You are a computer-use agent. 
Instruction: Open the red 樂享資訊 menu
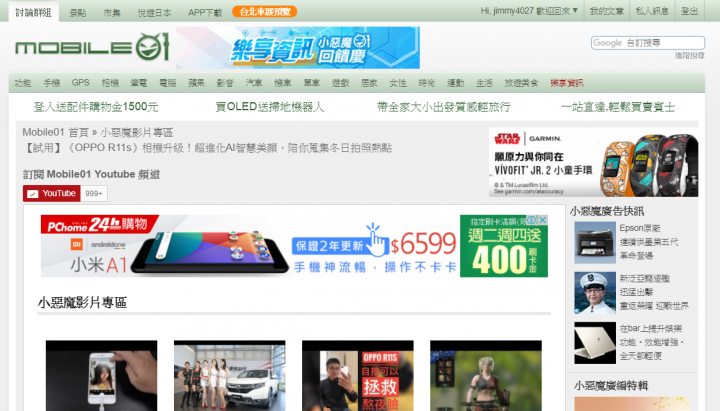coord(567,83)
